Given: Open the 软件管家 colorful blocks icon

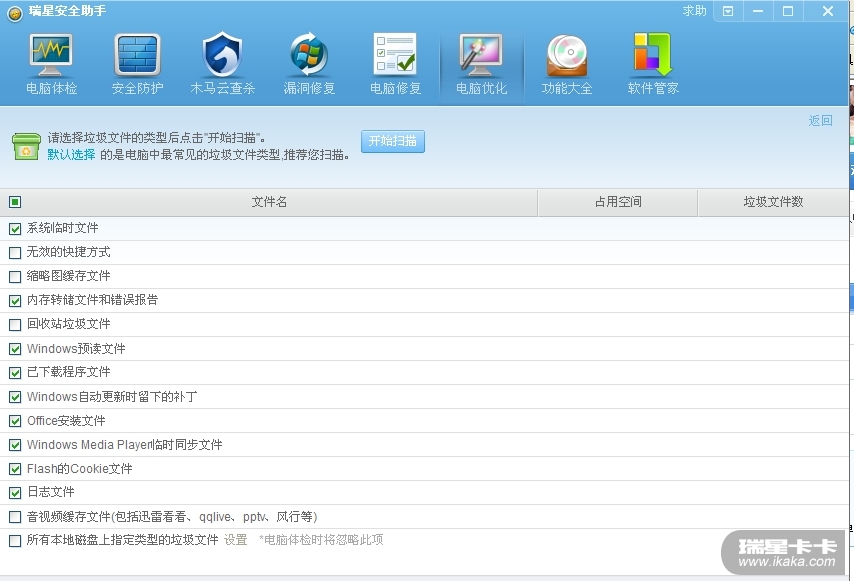Looking at the screenshot, I should 652,54.
